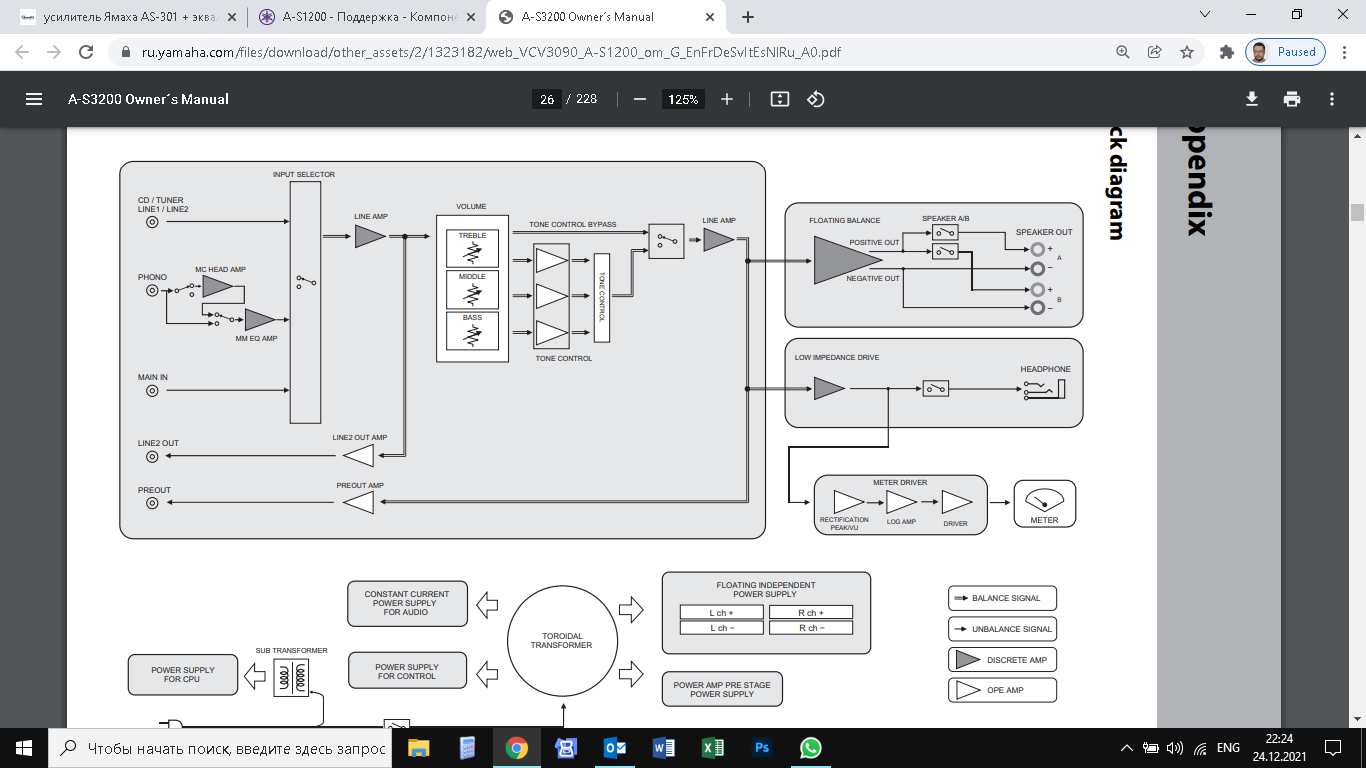This screenshot has width=1366, height=768.
Task: Open the PDF viewer more actions menu
Action: [x=1332, y=99]
